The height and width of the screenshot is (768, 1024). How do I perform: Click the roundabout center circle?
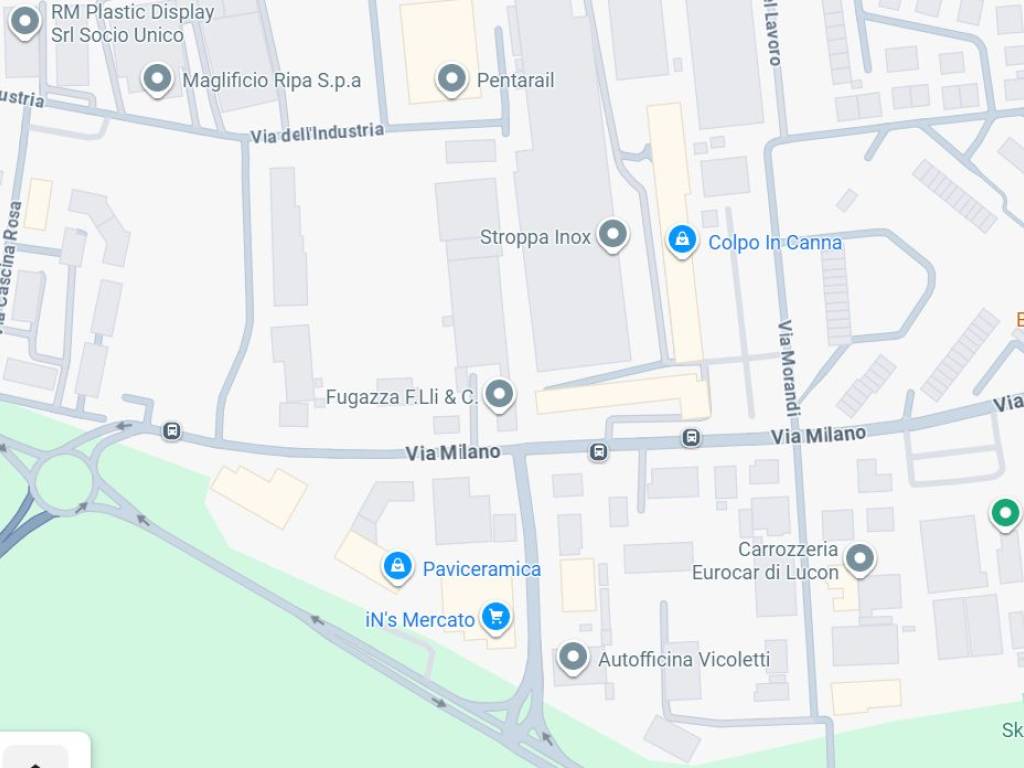(x=63, y=481)
